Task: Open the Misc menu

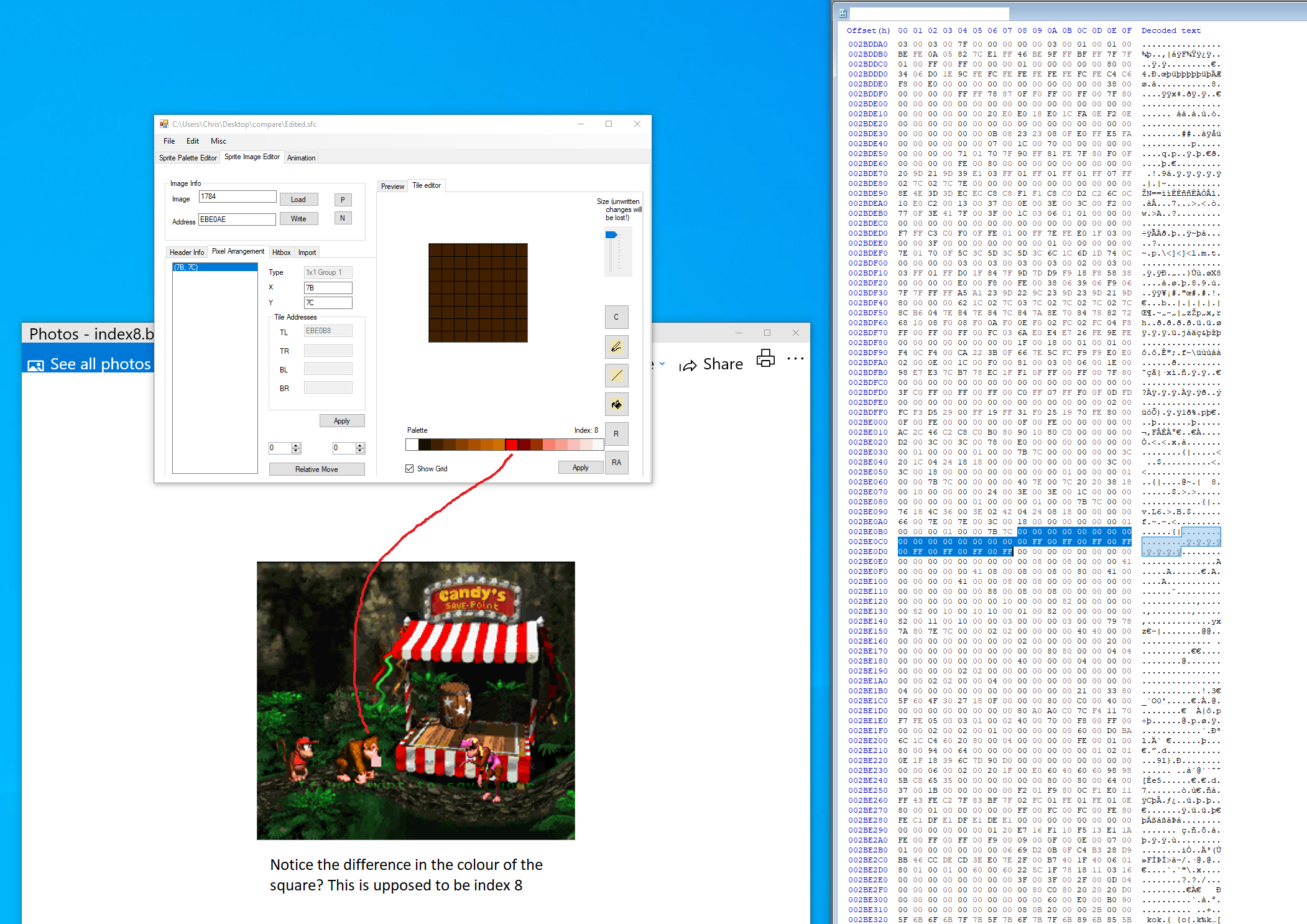Action: (218, 141)
